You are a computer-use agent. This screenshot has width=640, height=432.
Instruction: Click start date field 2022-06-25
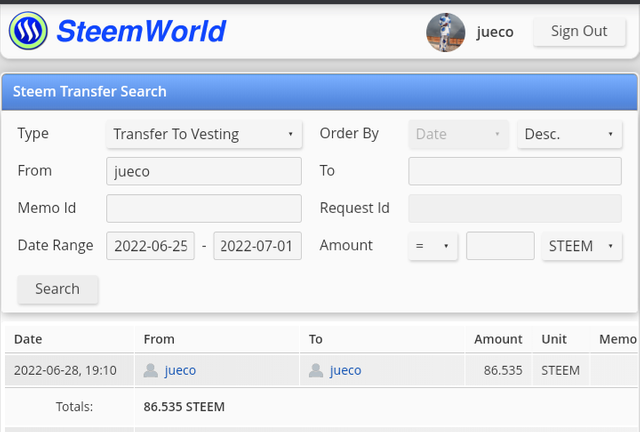pyautogui.click(x=150, y=246)
